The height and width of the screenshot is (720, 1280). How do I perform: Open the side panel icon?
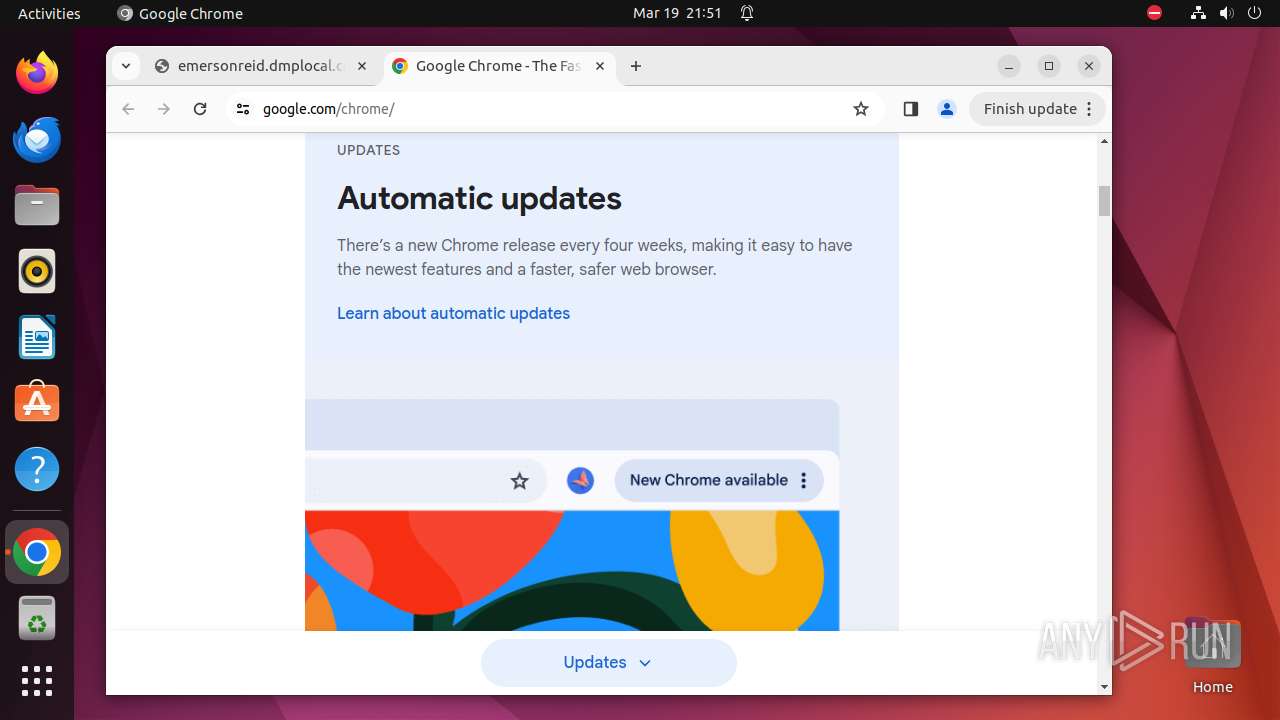click(910, 109)
